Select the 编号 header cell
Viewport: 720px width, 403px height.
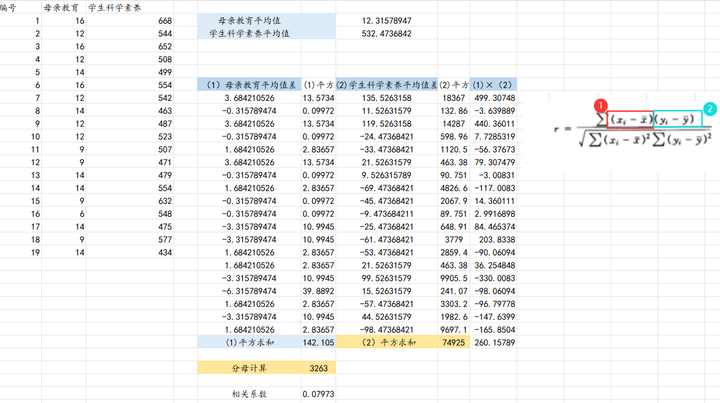21,8
